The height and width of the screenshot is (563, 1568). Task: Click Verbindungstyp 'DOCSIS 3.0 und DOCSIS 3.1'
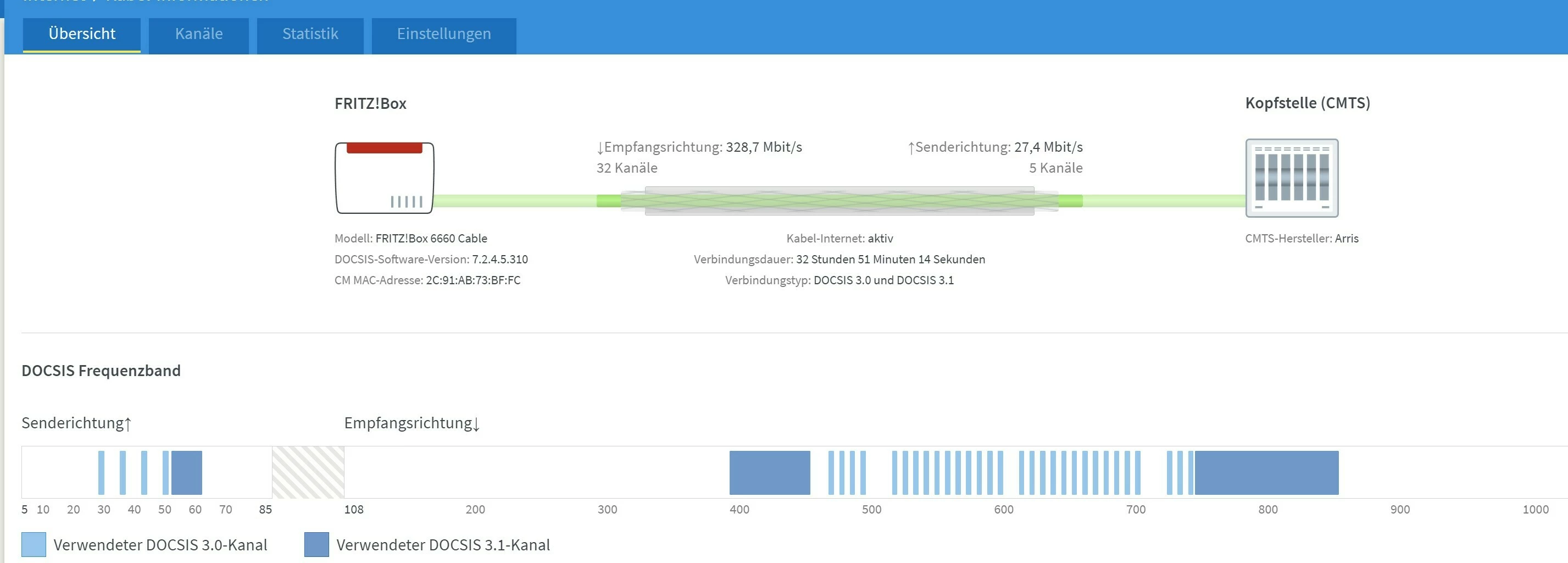884,280
